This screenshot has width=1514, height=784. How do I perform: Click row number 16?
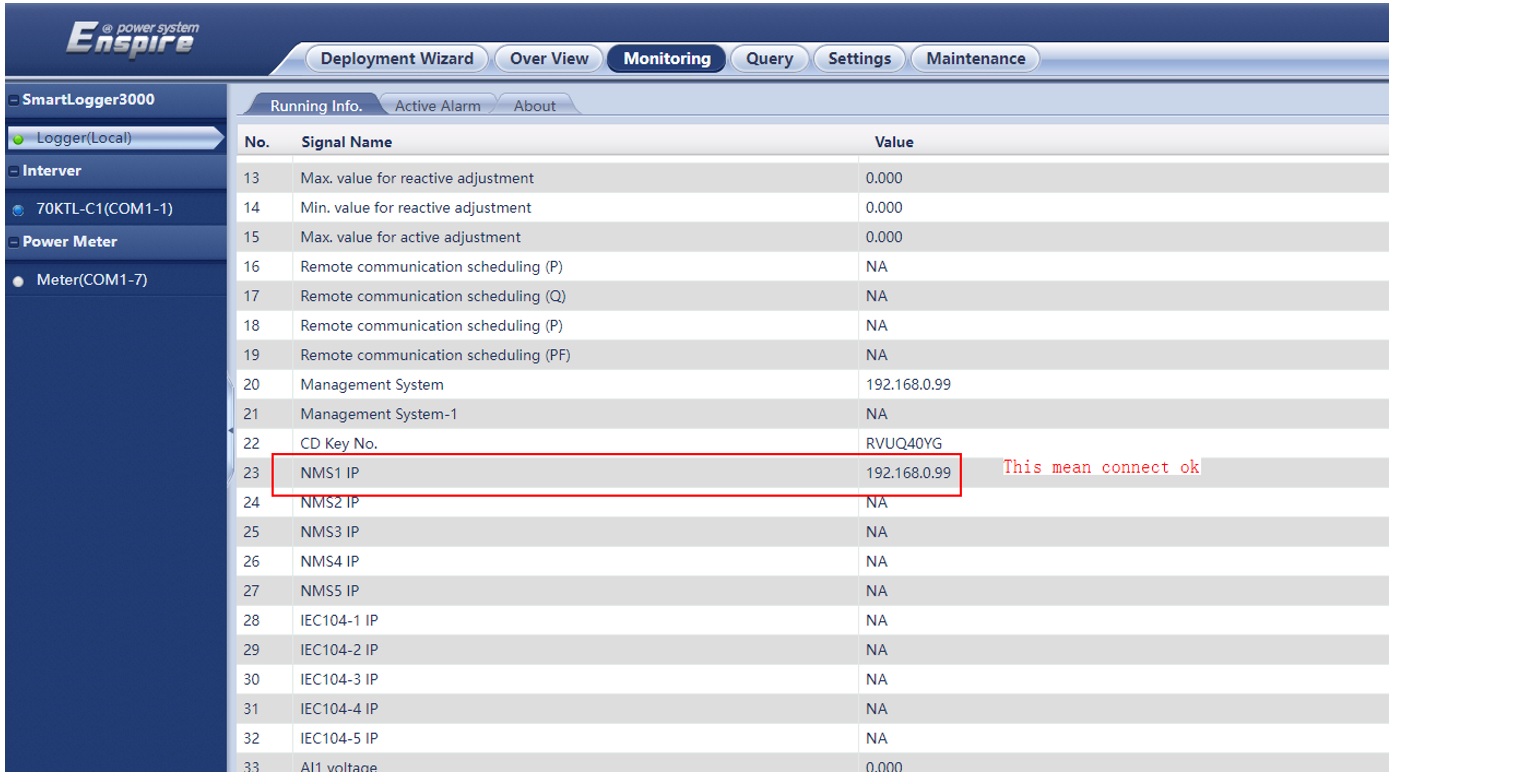[x=251, y=267]
